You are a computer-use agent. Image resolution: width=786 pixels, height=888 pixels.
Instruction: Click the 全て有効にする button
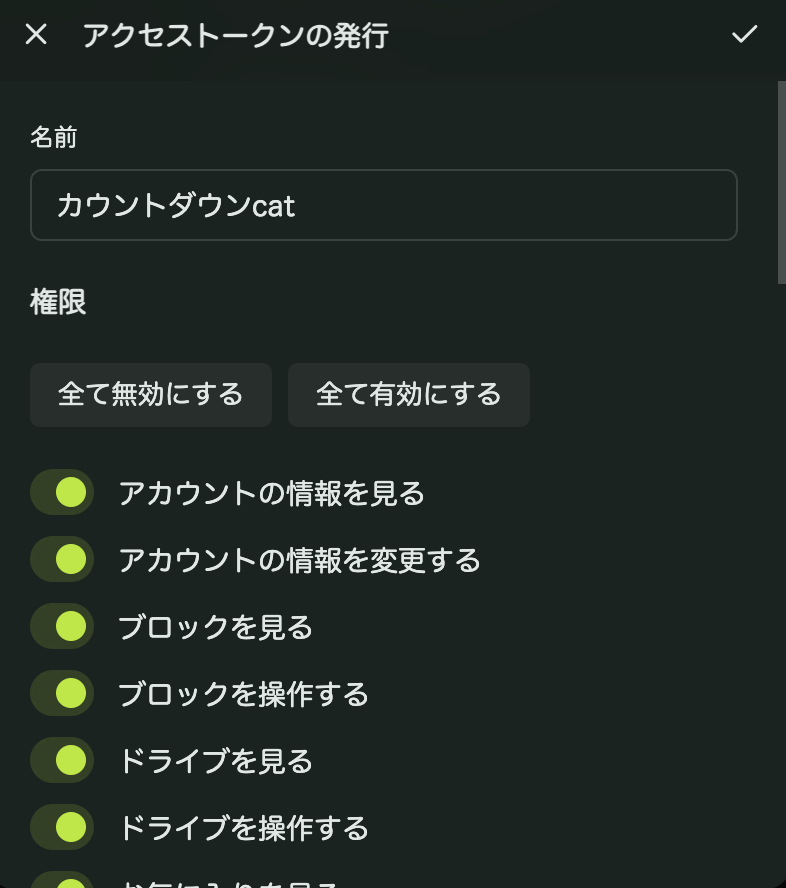(408, 394)
